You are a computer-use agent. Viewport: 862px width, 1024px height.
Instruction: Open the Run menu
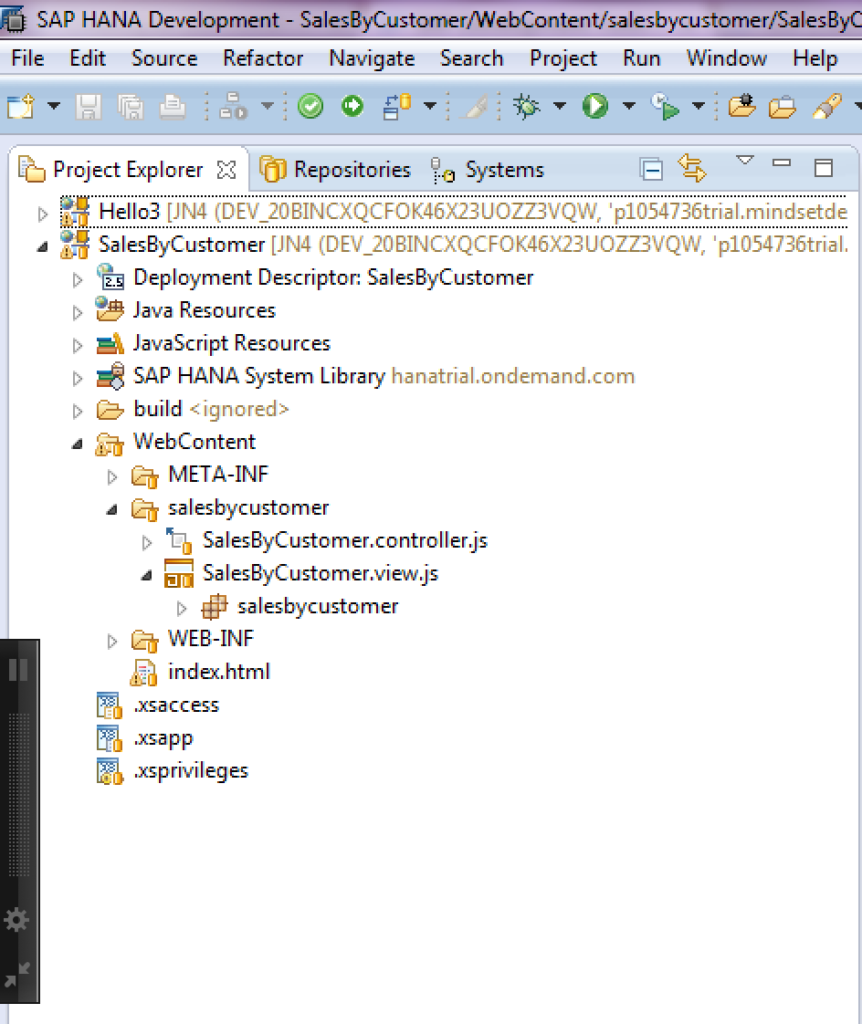tap(641, 58)
